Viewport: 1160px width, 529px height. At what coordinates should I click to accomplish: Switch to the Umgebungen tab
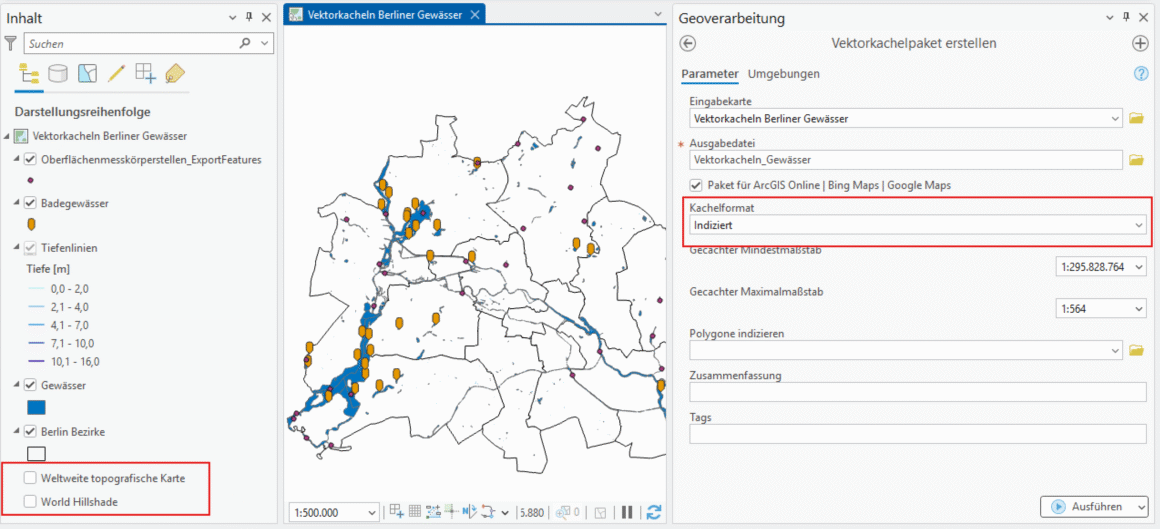[x=783, y=74]
